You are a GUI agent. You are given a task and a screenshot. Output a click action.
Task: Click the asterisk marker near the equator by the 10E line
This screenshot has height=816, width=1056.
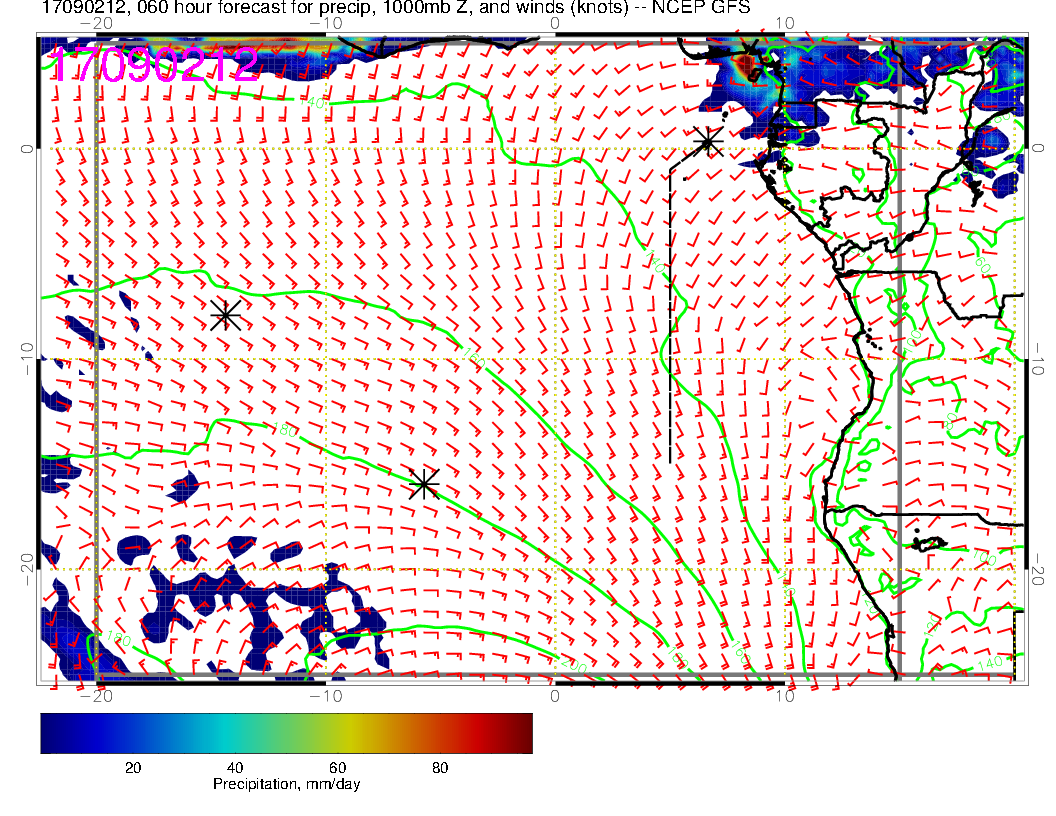coord(708,141)
